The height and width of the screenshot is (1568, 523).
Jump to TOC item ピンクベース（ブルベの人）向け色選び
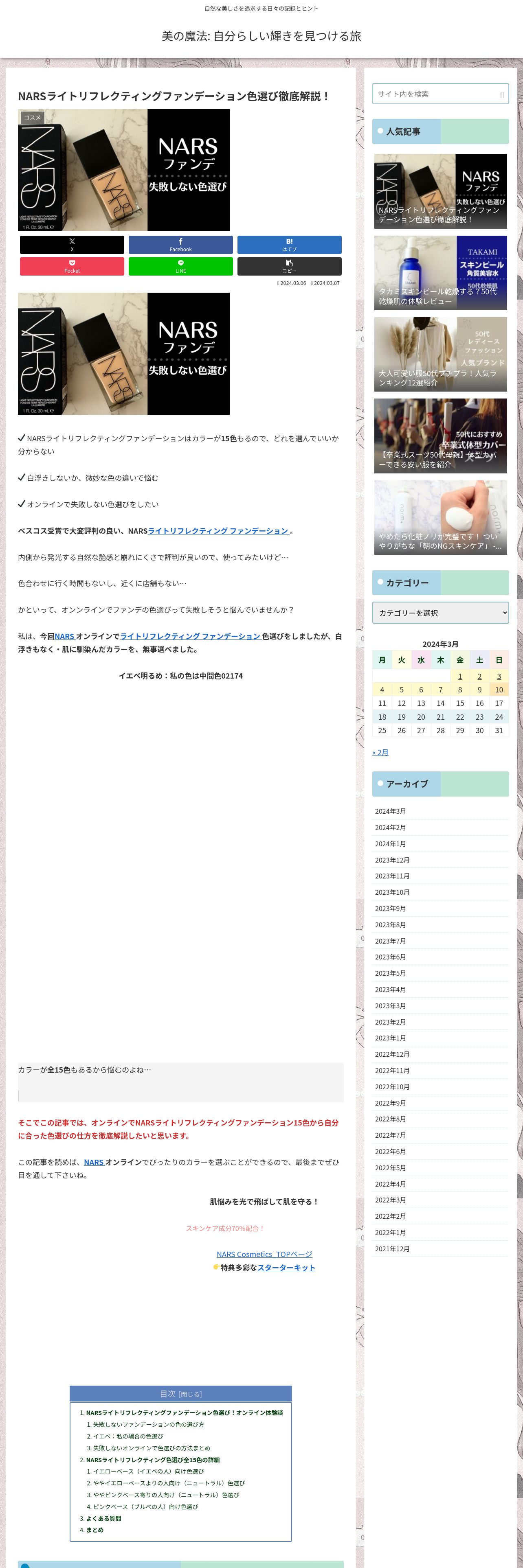(145, 1507)
